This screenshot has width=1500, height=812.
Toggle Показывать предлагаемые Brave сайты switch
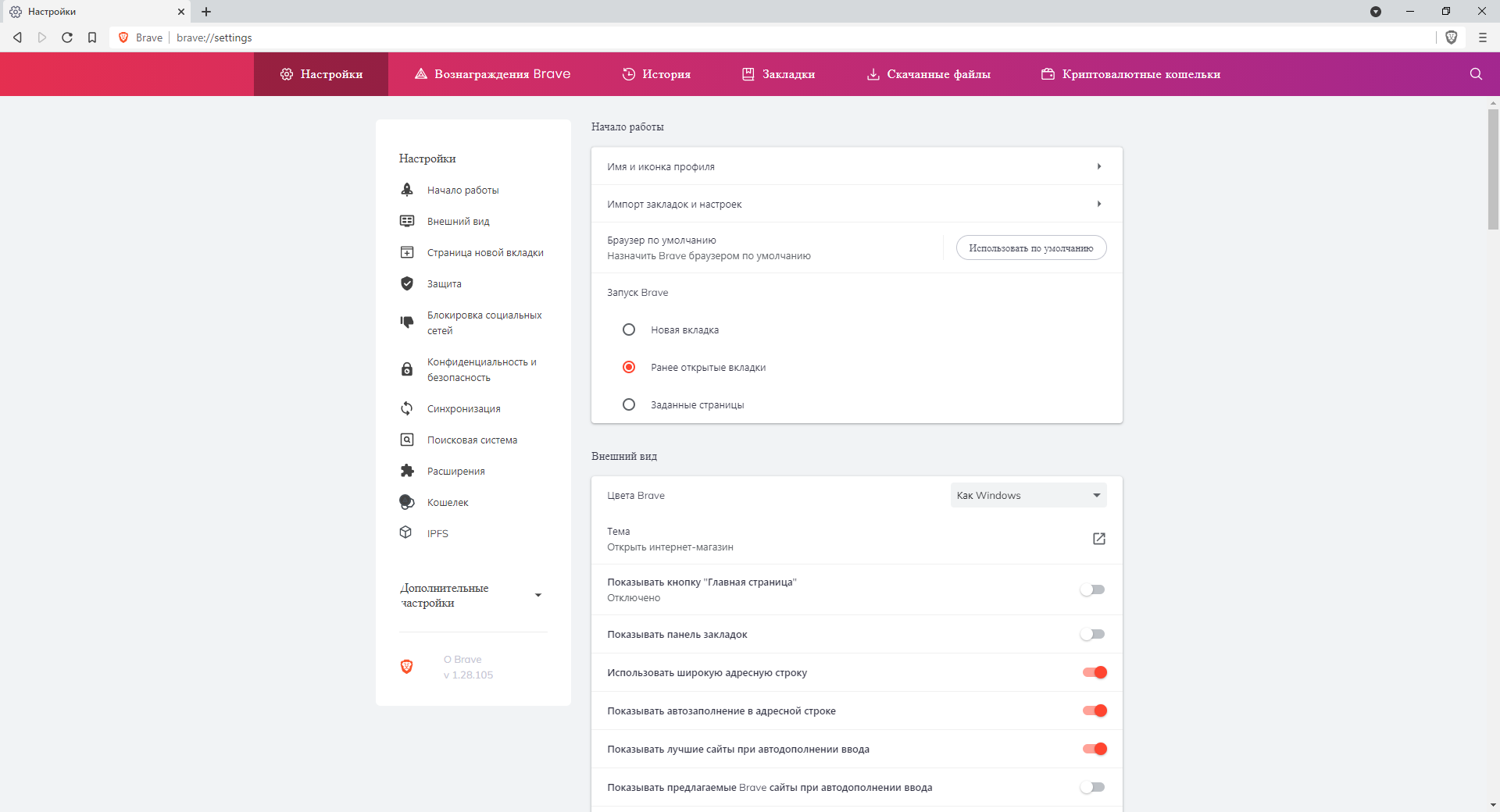[x=1093, y=787]
